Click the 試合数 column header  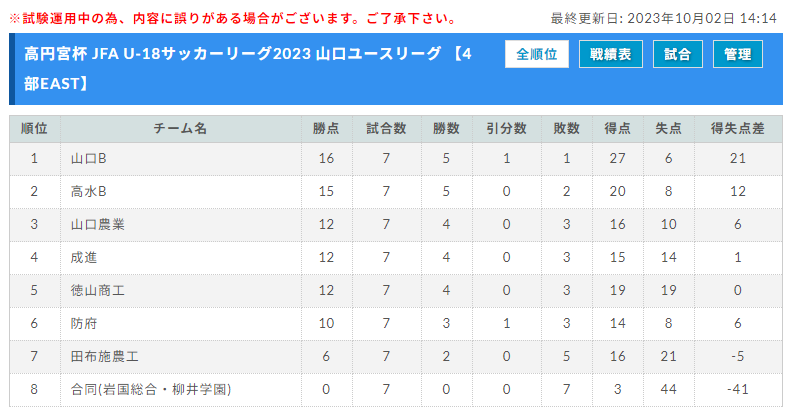click(386, 129)
